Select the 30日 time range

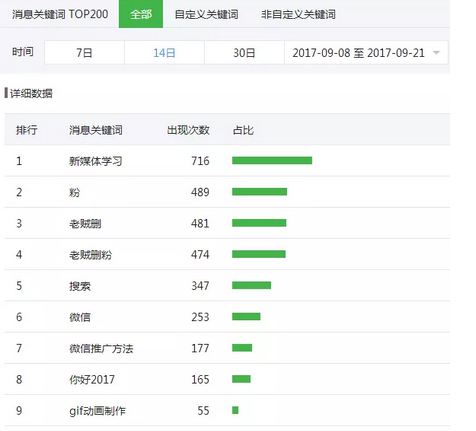(x=244, y=52)
